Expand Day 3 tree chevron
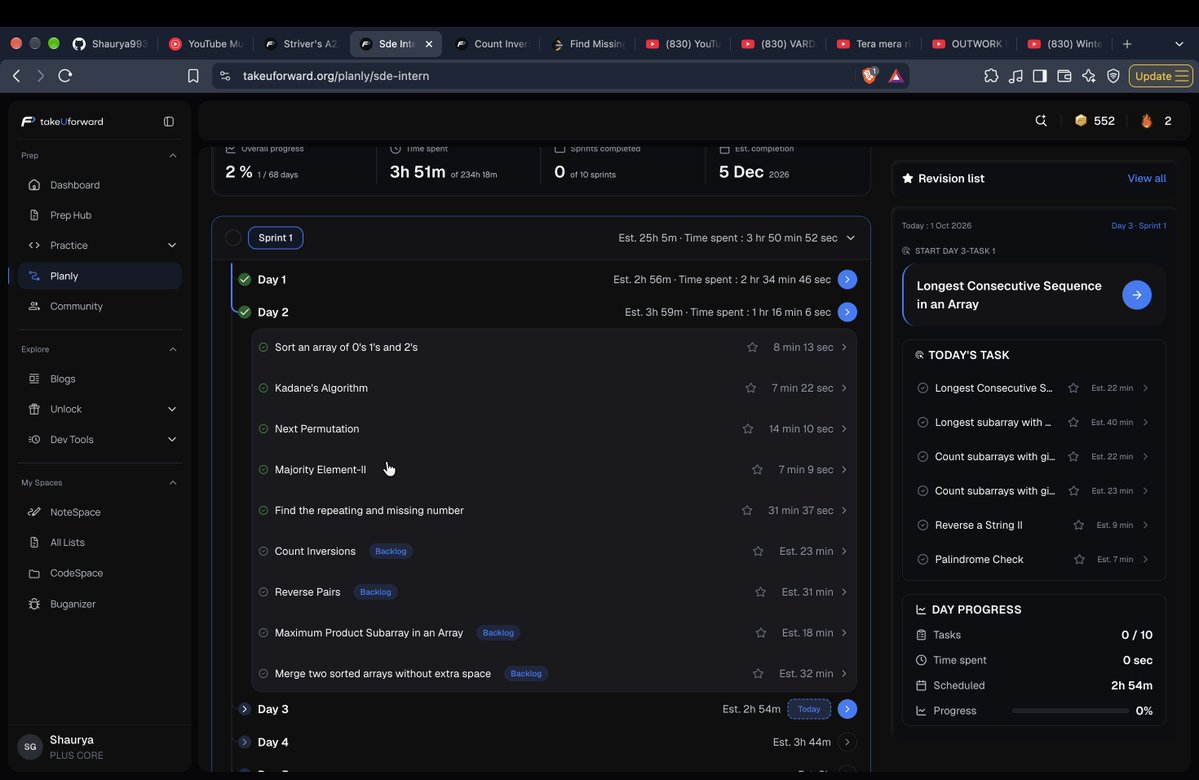 244,709
